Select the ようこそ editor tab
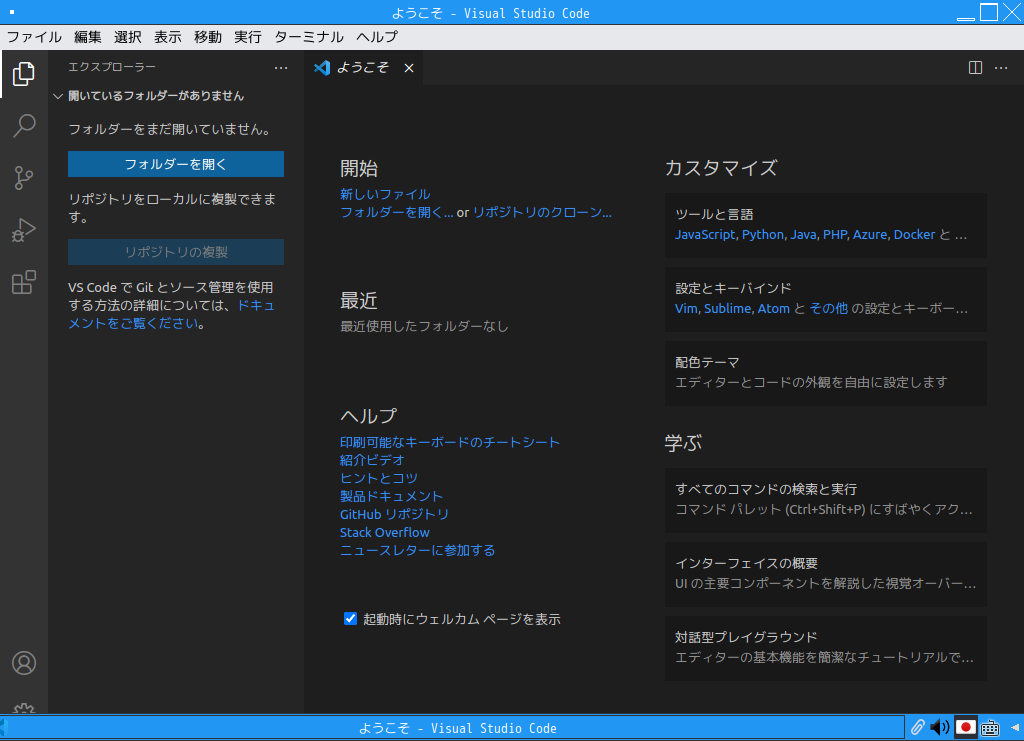 363,68
